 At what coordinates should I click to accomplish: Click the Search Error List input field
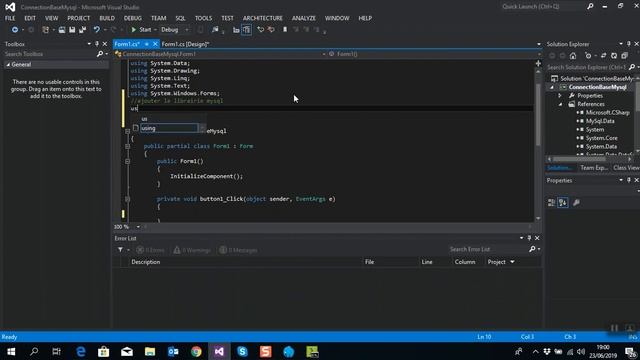click(488, 249)
